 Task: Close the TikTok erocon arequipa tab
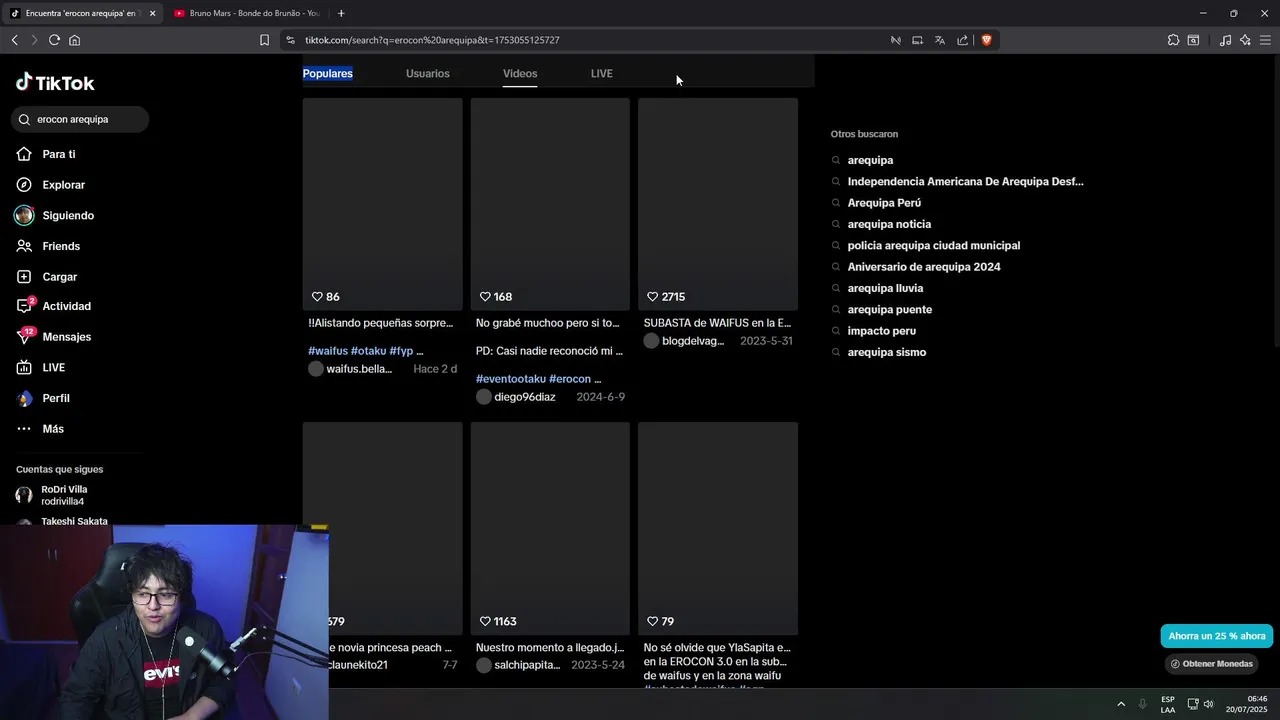pyautogui.click(x=152, y=13)
